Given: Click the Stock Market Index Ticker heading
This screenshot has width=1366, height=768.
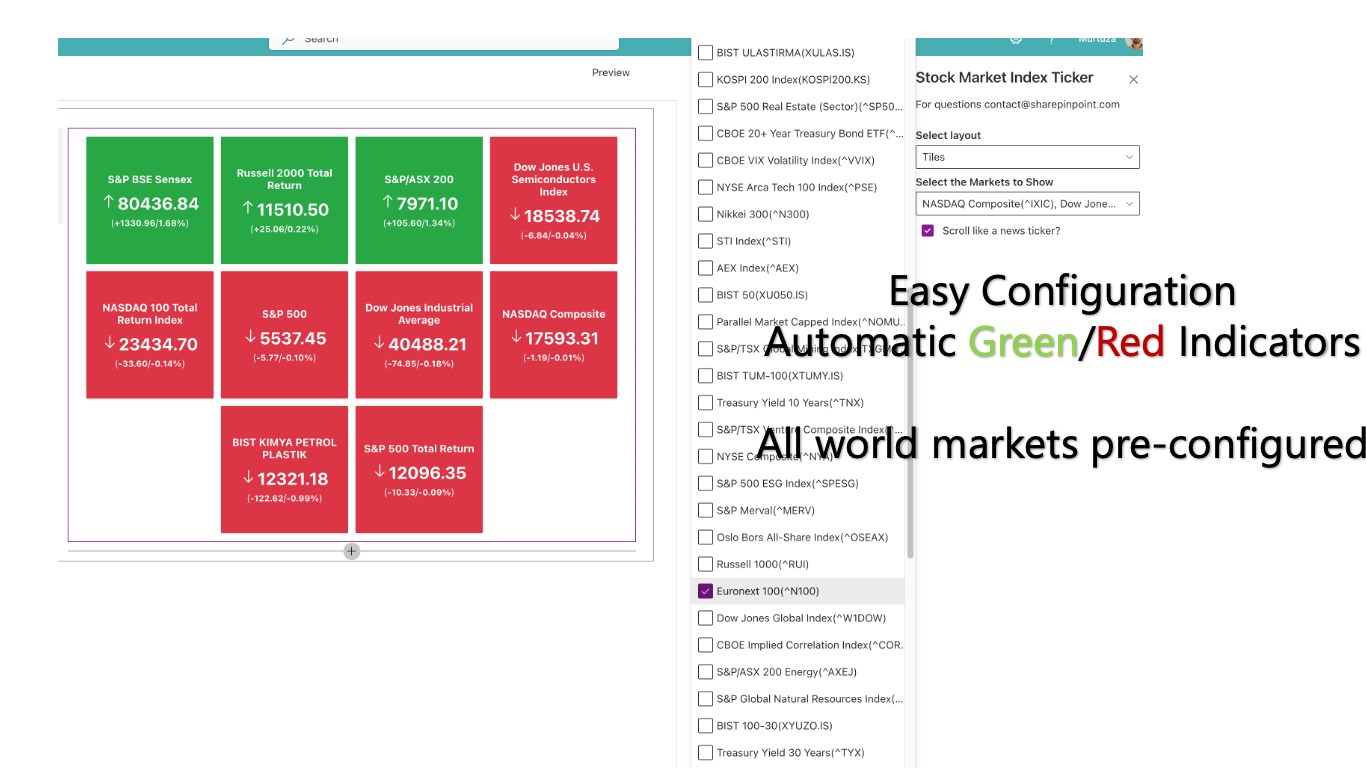Looking at the screenshot, I should point(1004,77).
